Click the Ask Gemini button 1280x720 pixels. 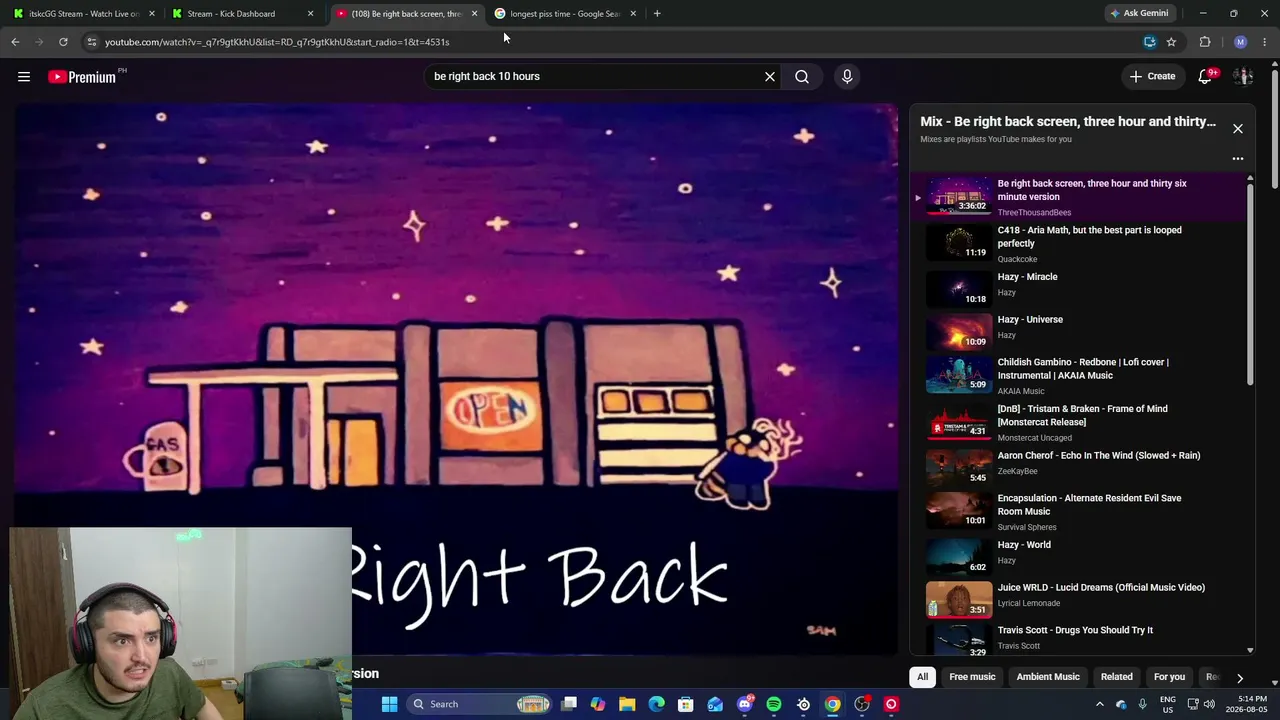point(1139,13)
